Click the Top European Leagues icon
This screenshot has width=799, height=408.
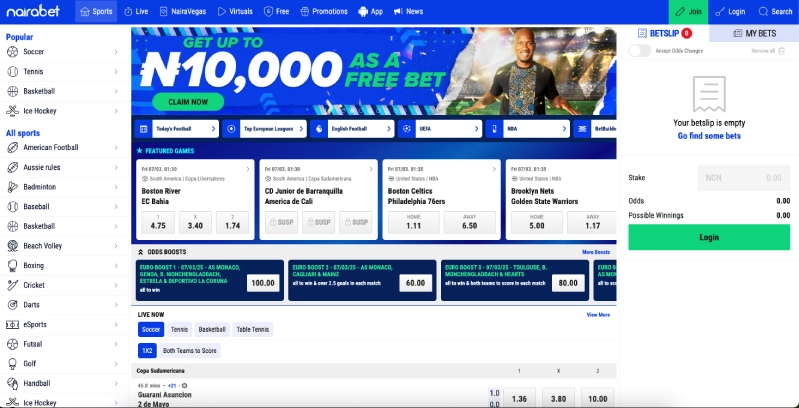click(x=231, y=129)
